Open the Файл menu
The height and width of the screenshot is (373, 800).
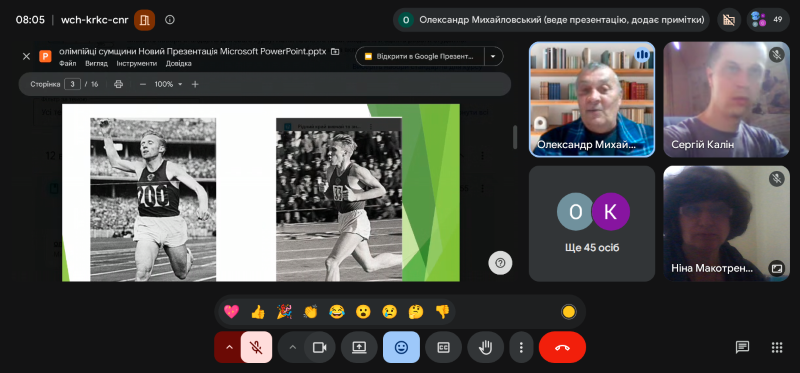(67, 64)
